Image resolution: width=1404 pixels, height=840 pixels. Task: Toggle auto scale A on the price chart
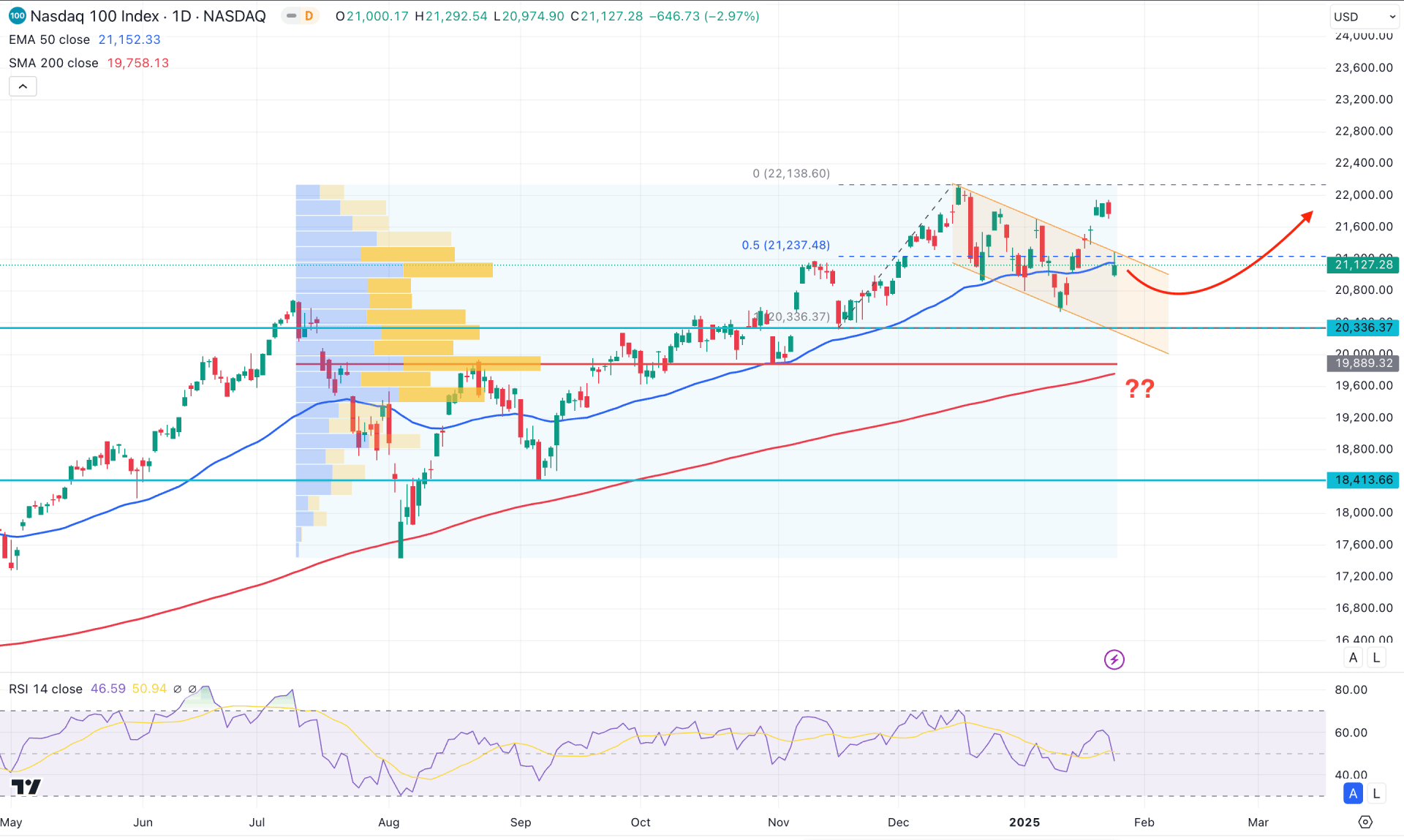pos(1353,657)
